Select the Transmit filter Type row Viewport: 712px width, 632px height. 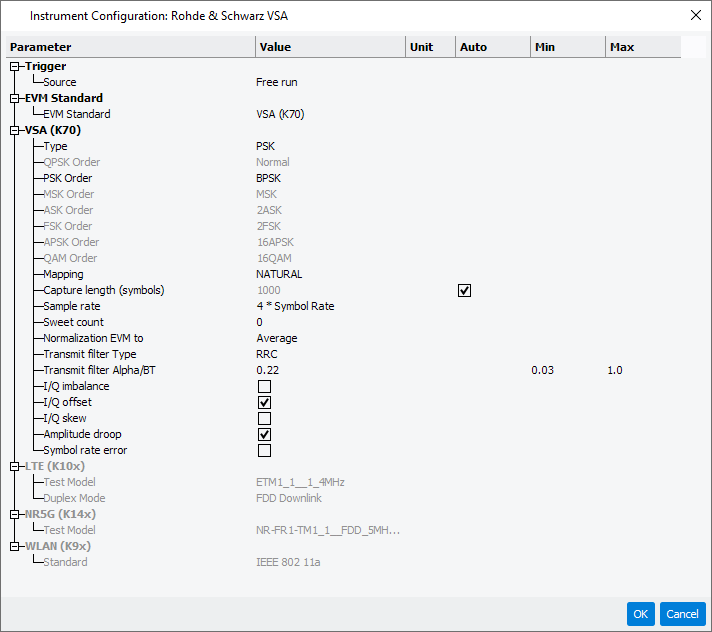(x=89, y=354)
